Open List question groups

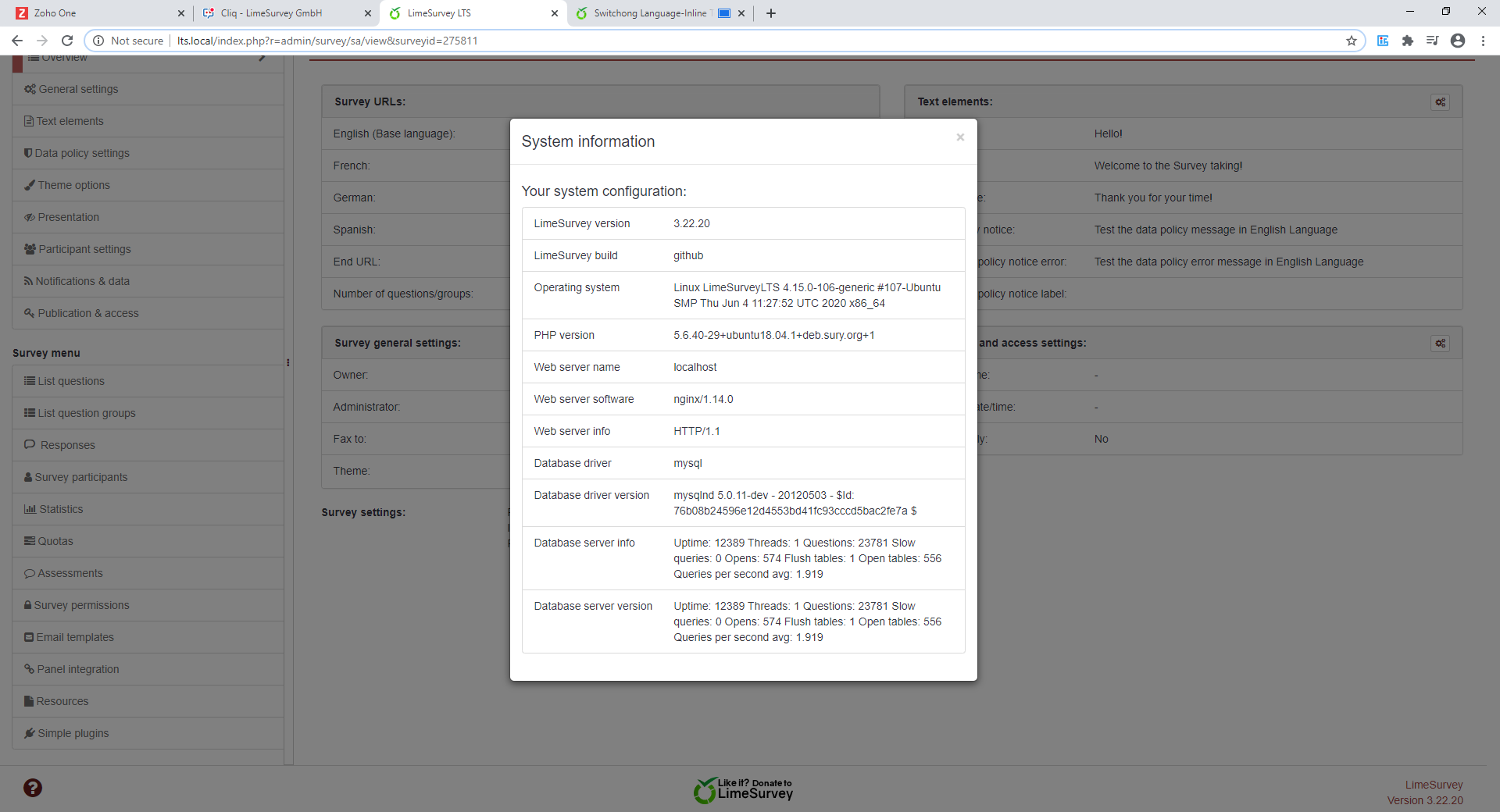coord(148,413)
